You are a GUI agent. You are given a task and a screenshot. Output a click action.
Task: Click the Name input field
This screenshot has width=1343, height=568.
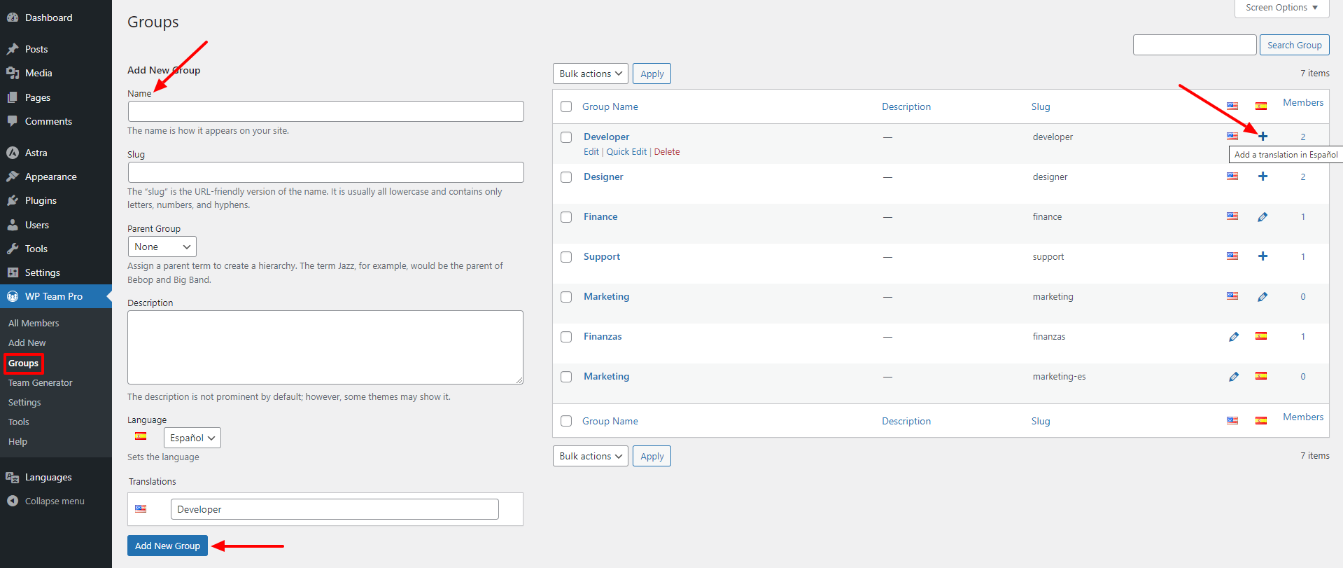coord(325,111)
